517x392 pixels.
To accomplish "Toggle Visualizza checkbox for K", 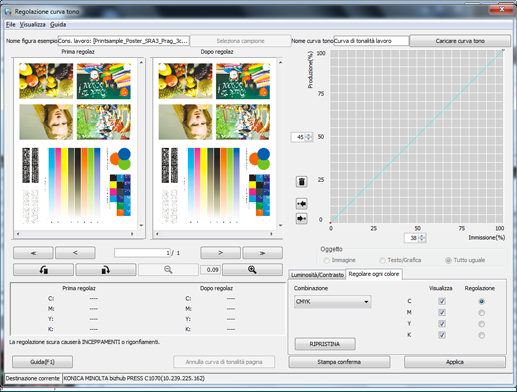I will [x=442, y=335].
